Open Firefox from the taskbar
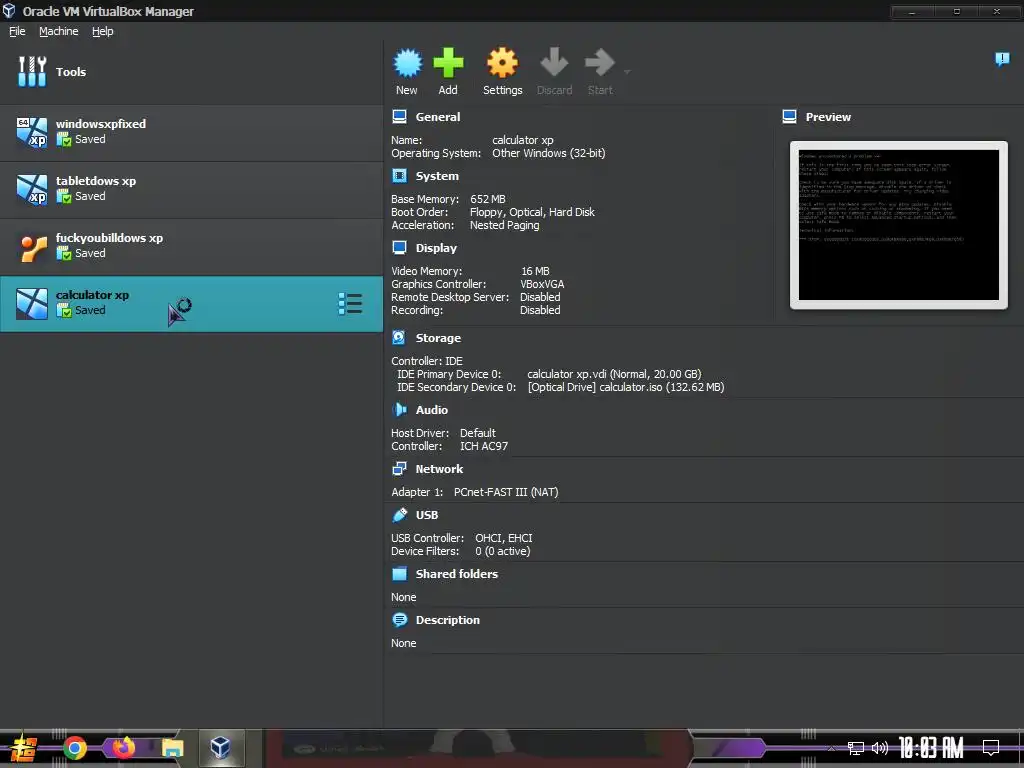This screenshot has height=768, width=1024. pyautogui.click(x=123, y=748)
